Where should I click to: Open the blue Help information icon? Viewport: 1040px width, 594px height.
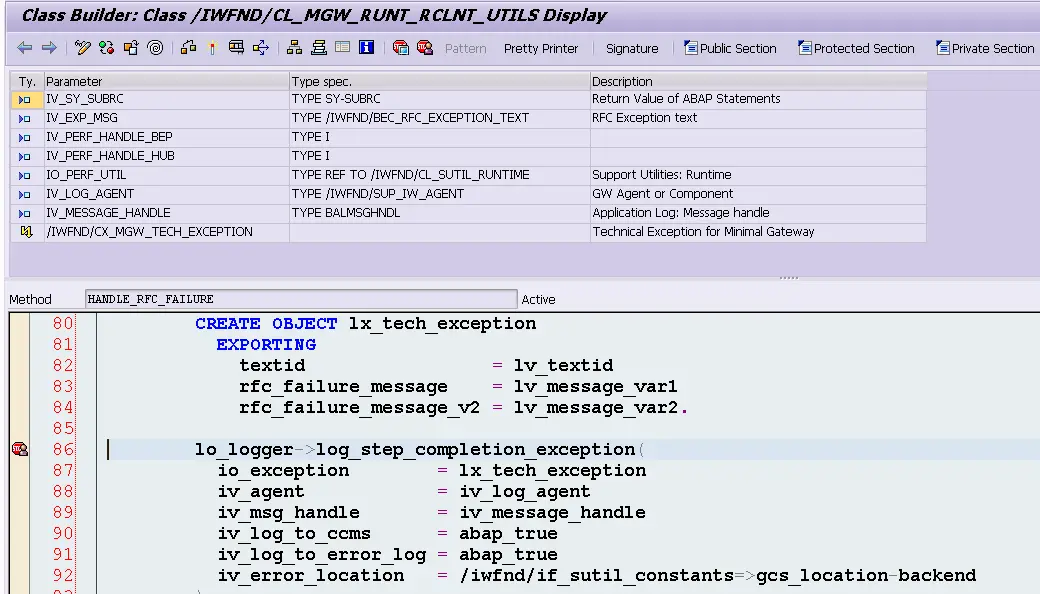pyautogui.click(x=366, y=48)
